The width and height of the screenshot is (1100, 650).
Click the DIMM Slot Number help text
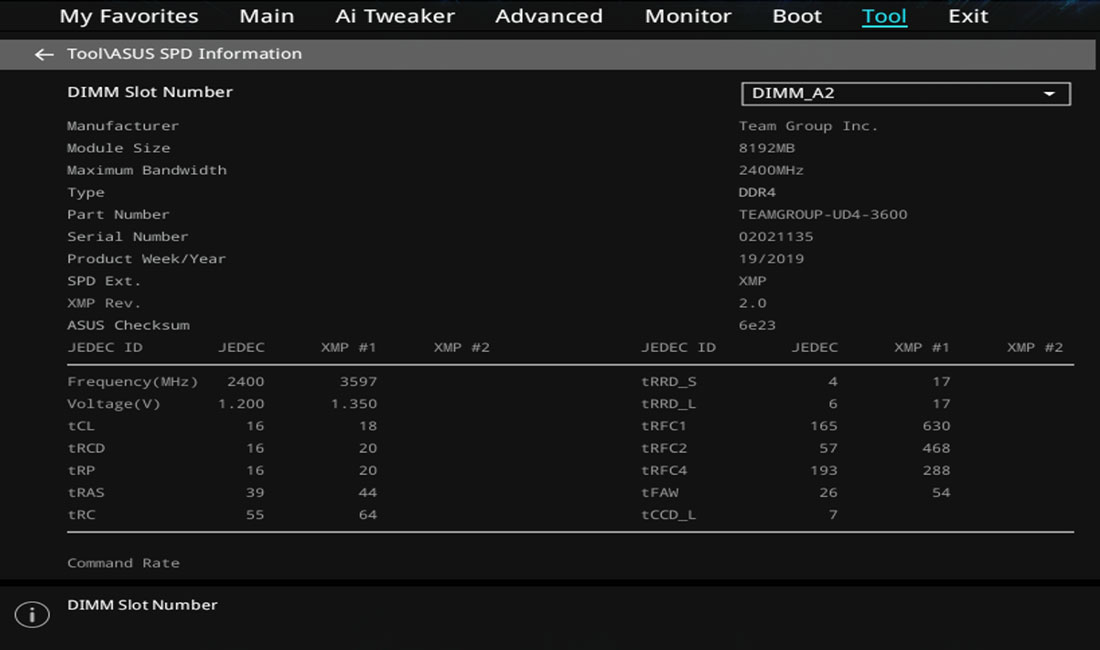click(x=142, y=605)
